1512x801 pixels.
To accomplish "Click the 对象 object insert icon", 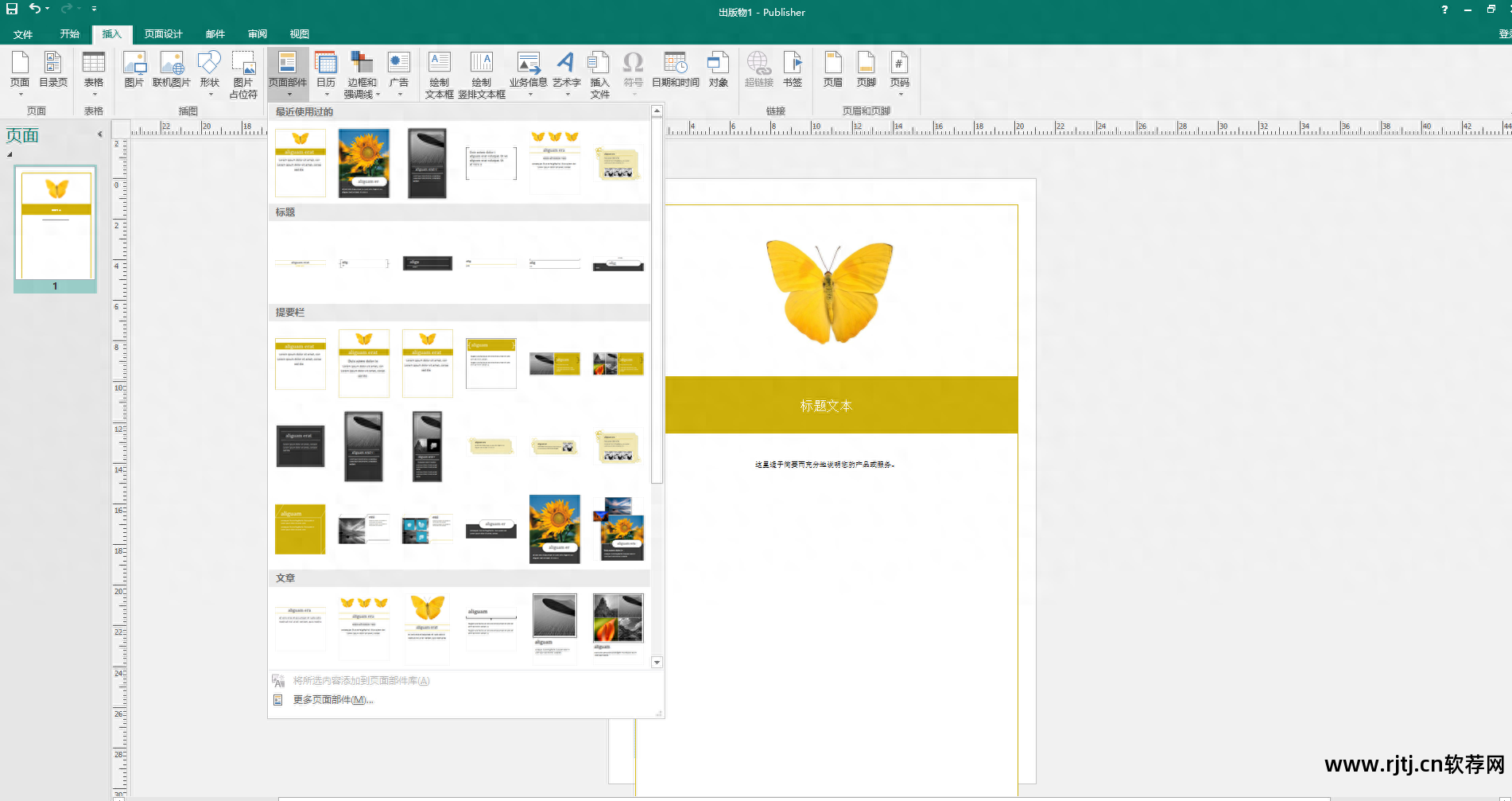I will (x=718, y=70).
